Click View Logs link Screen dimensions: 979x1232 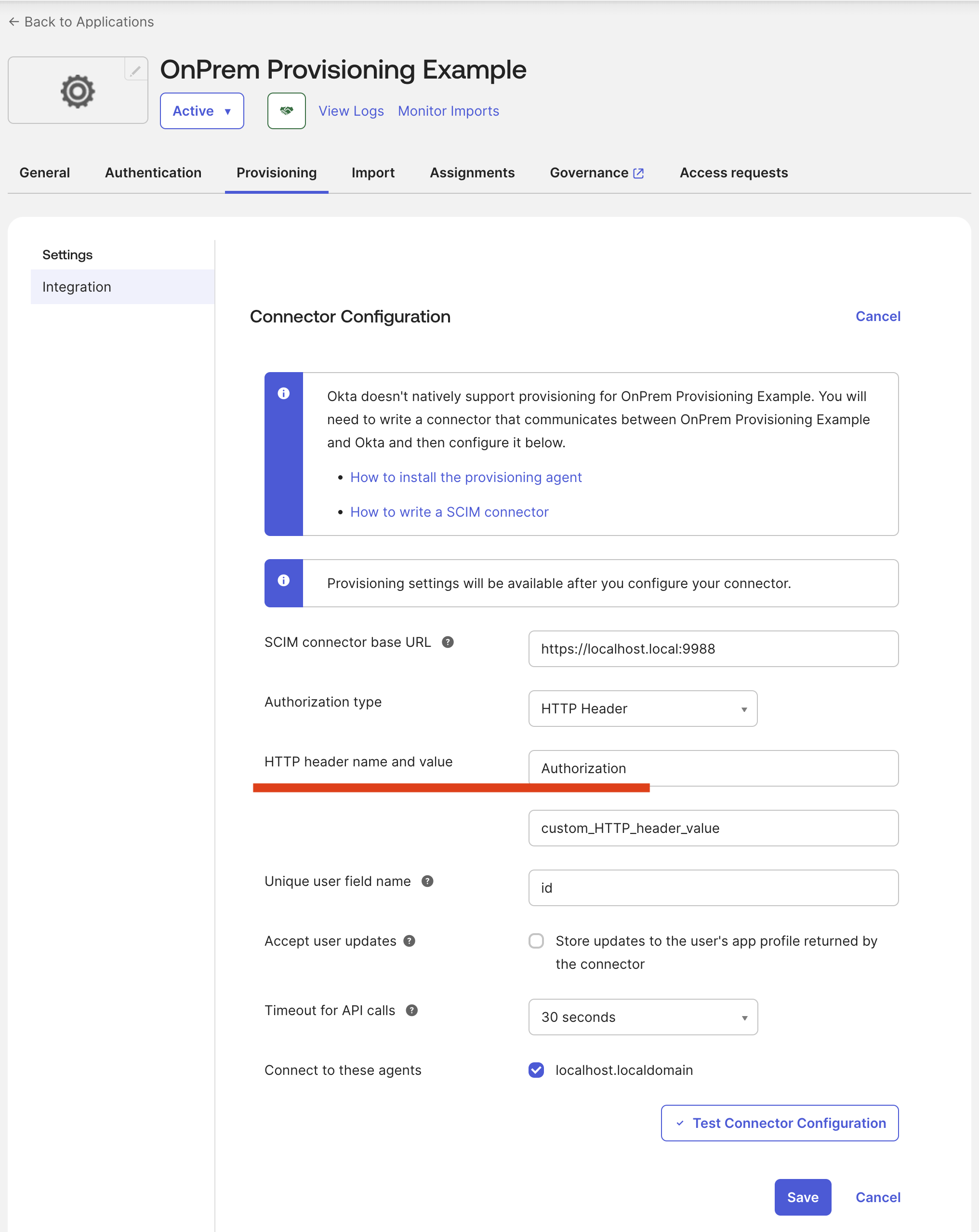[351, 111]
